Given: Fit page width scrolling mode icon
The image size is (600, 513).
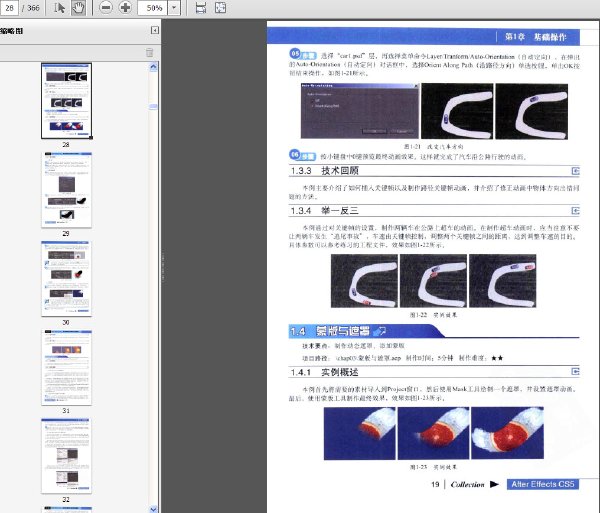Looking at the screenshot, I should coord(201,8).
